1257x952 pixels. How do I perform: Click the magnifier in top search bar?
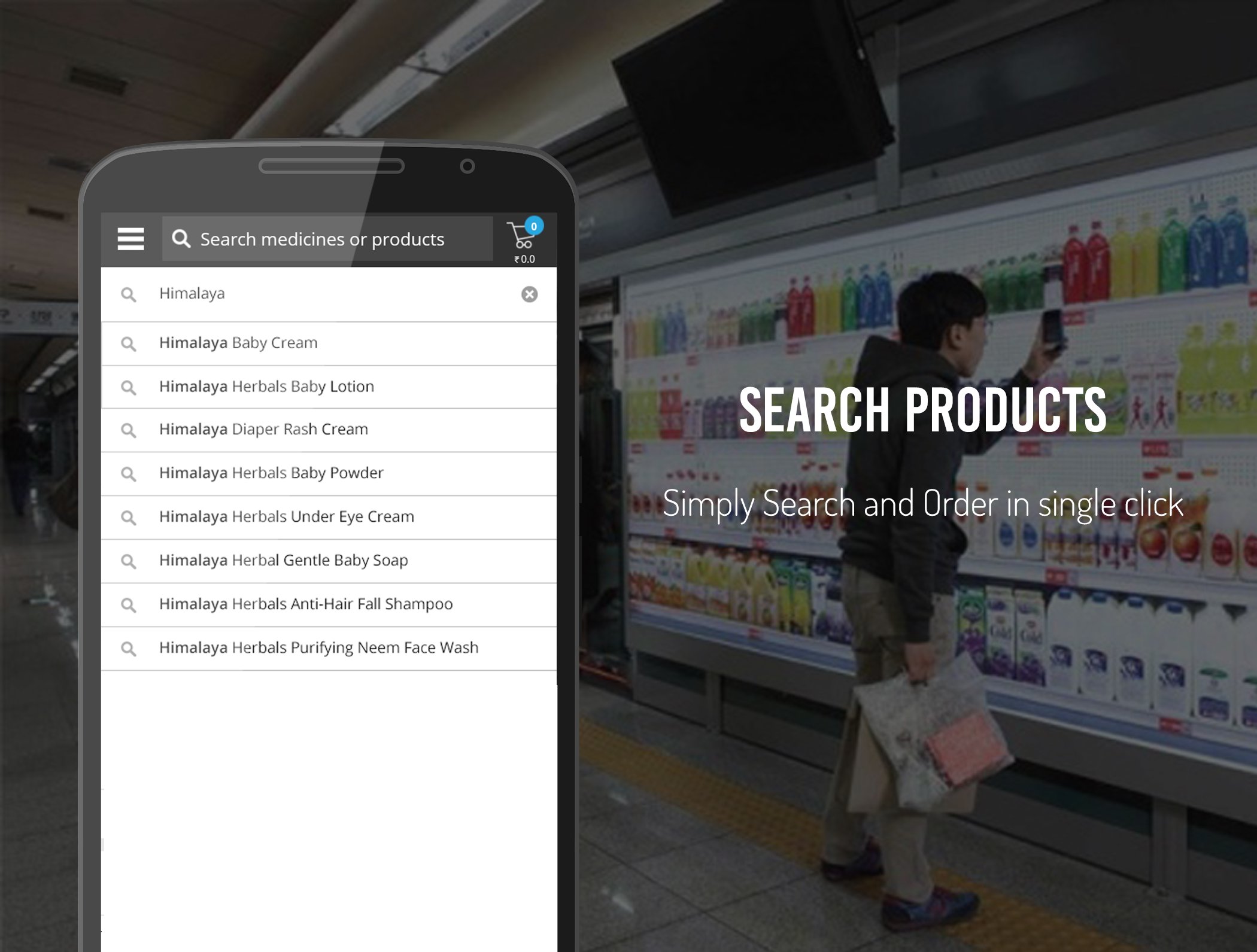pos(181,239)
